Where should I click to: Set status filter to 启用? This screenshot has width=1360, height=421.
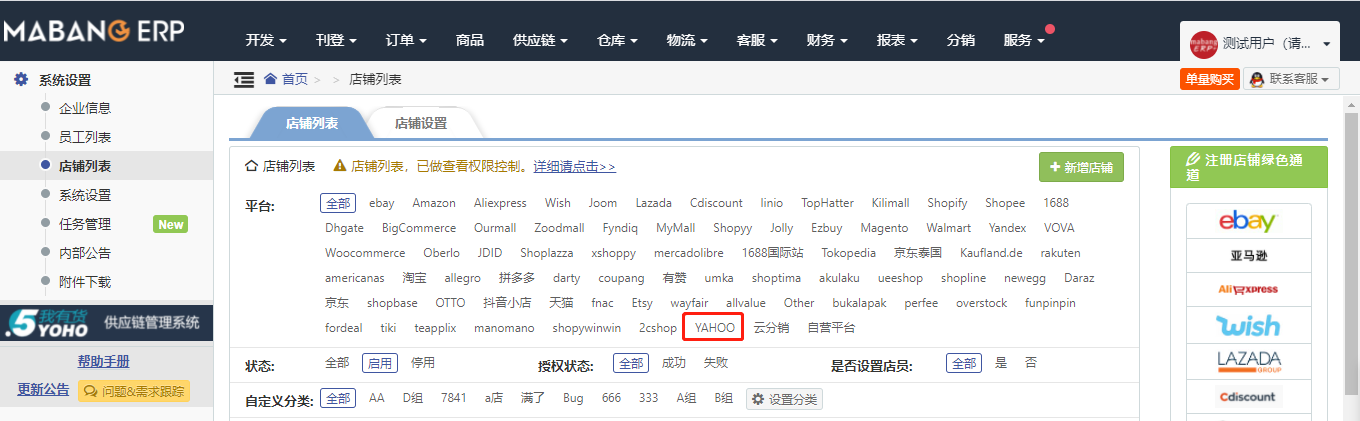tap(379, 363)
